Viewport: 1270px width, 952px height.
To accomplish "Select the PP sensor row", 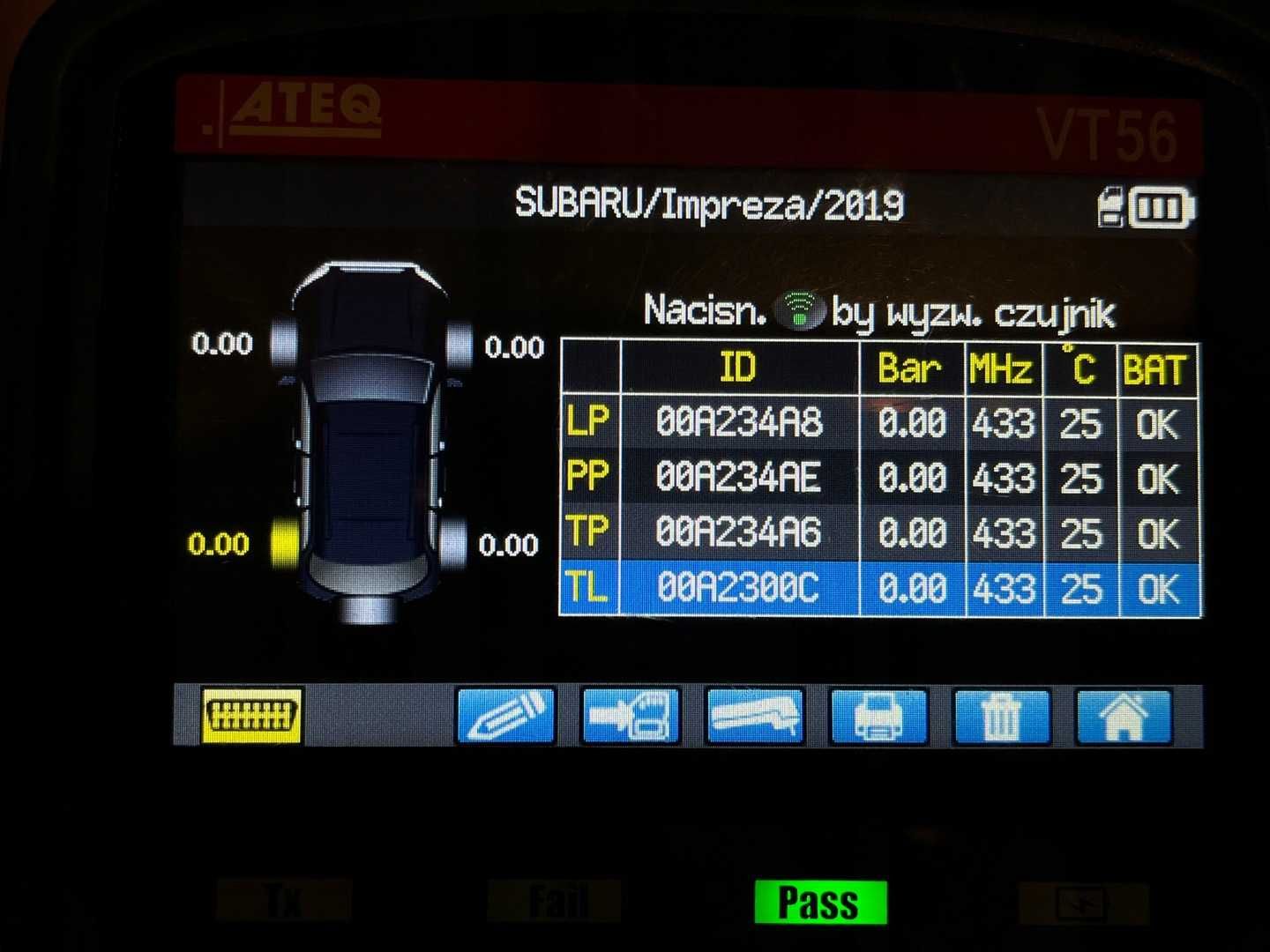I will tap(880, 478).
